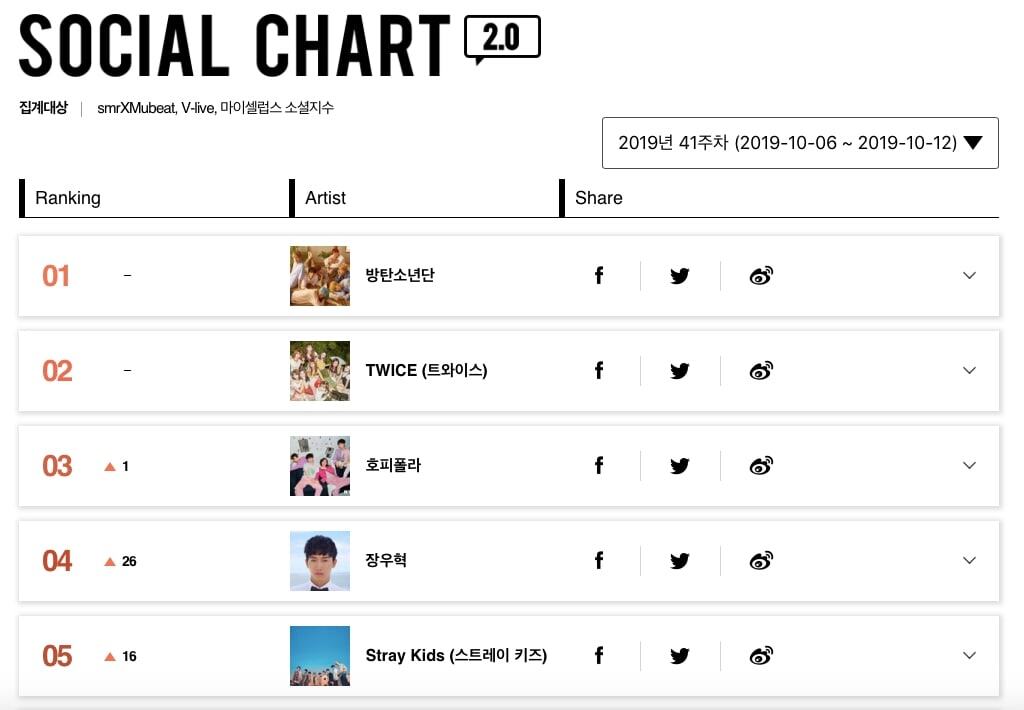Open the 2019 week 41 date dropdown
Viewport: 1024px width, 710px height.
point(800,143)
